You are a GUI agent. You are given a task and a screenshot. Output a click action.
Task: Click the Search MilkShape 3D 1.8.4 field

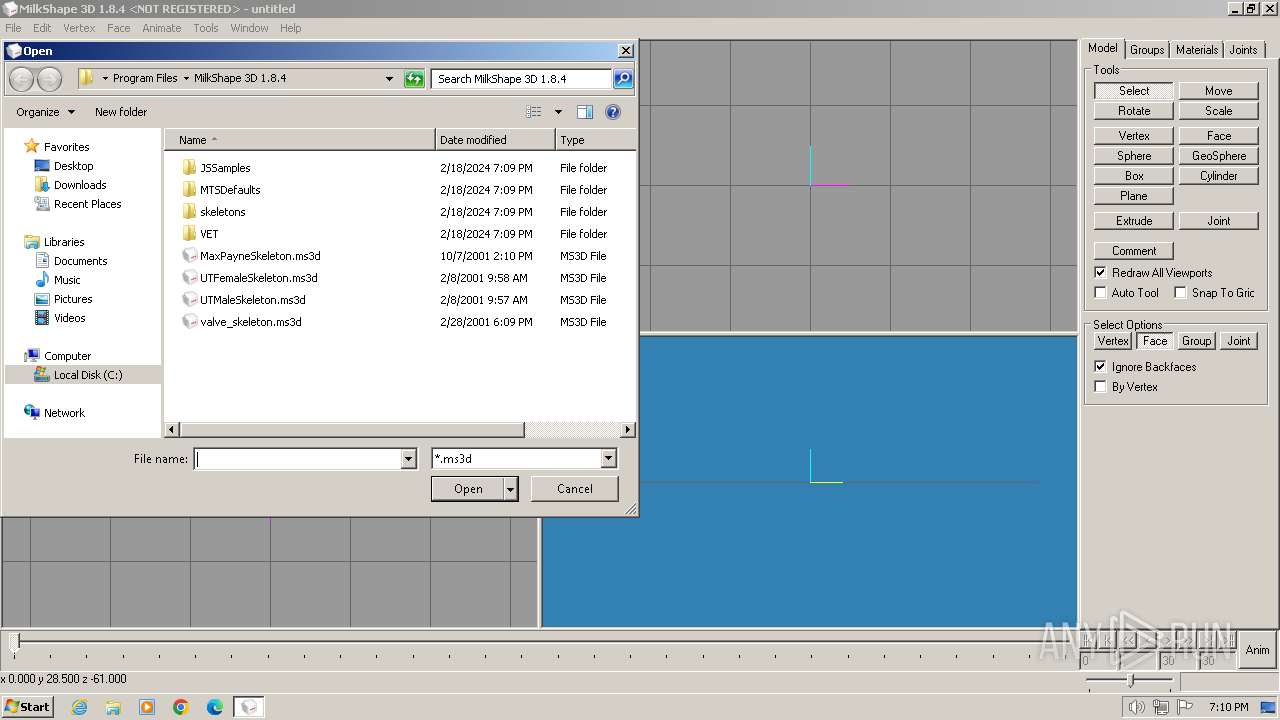[521, 78]
